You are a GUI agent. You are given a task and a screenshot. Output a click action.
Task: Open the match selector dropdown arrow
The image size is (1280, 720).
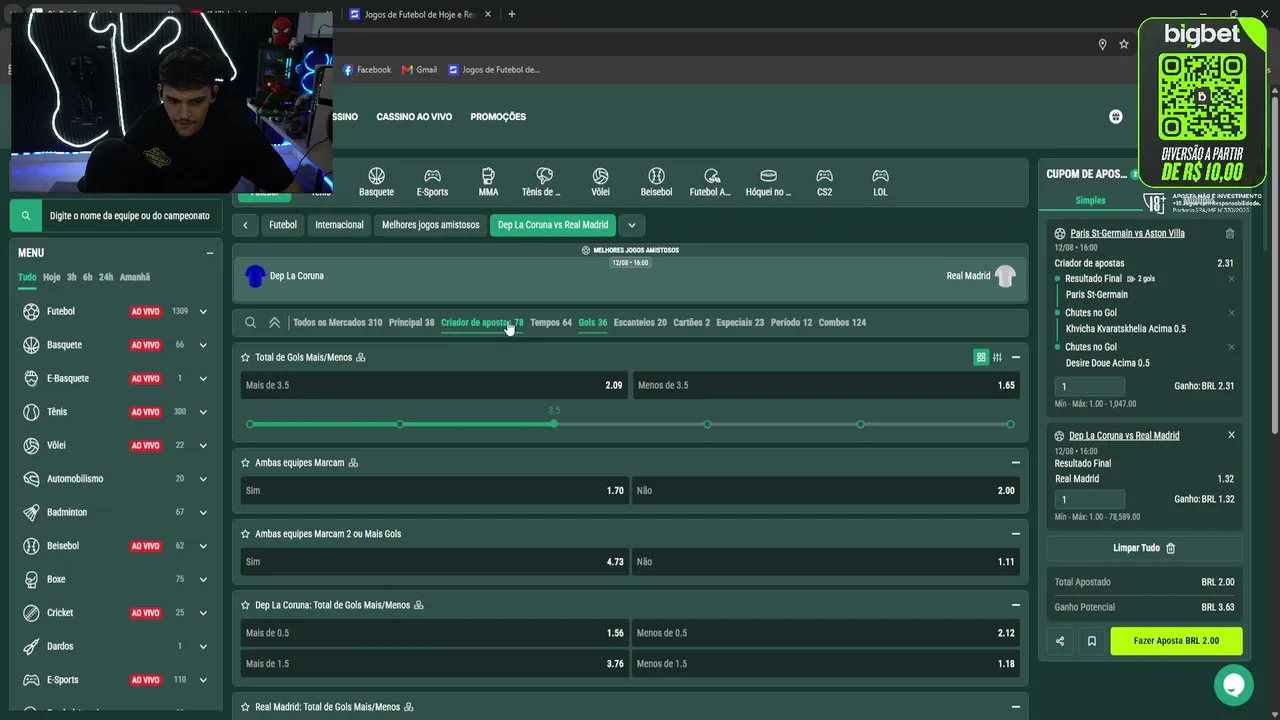click(631, 225)
